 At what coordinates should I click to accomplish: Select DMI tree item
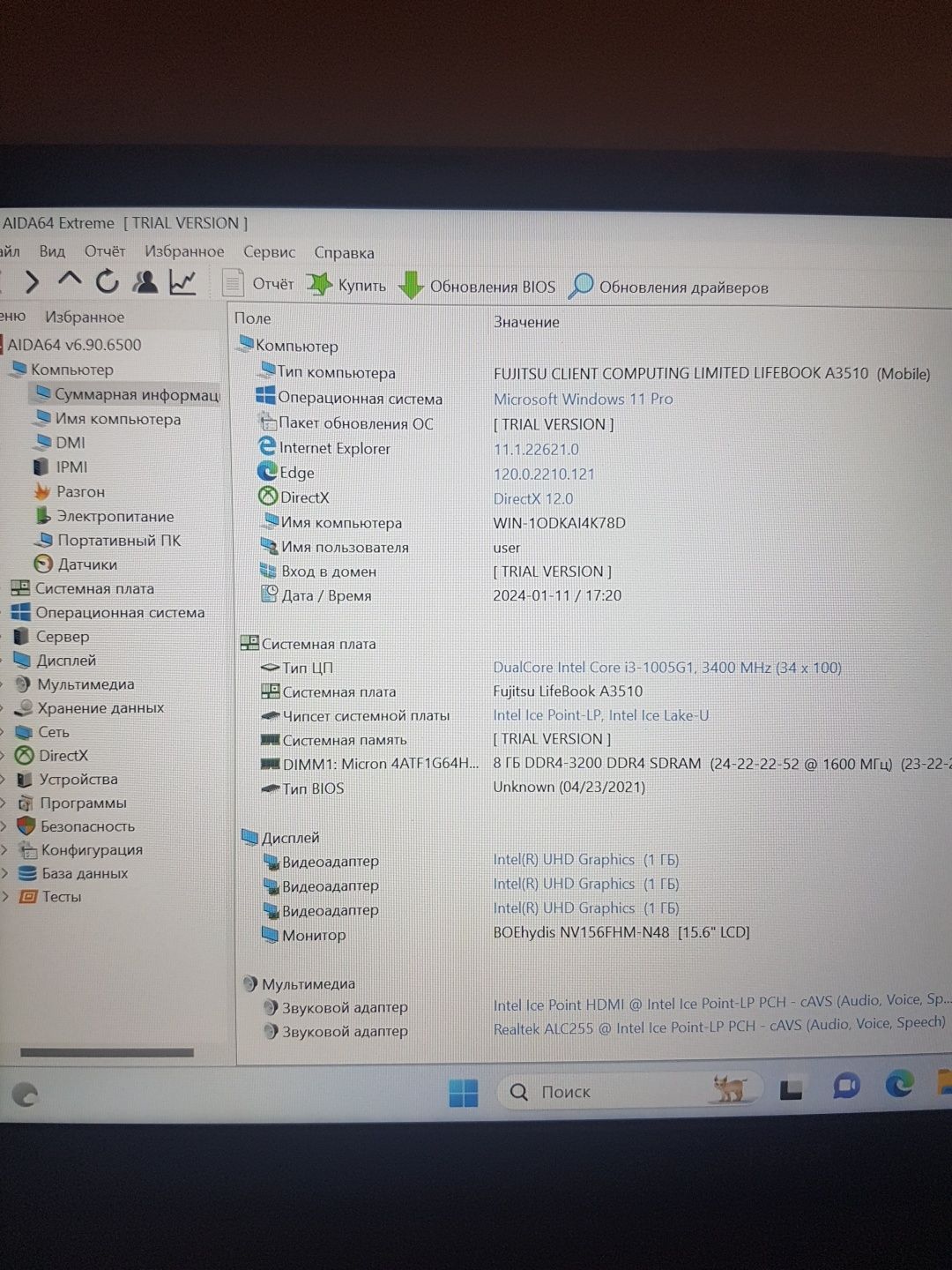click(x=60, y=443)
